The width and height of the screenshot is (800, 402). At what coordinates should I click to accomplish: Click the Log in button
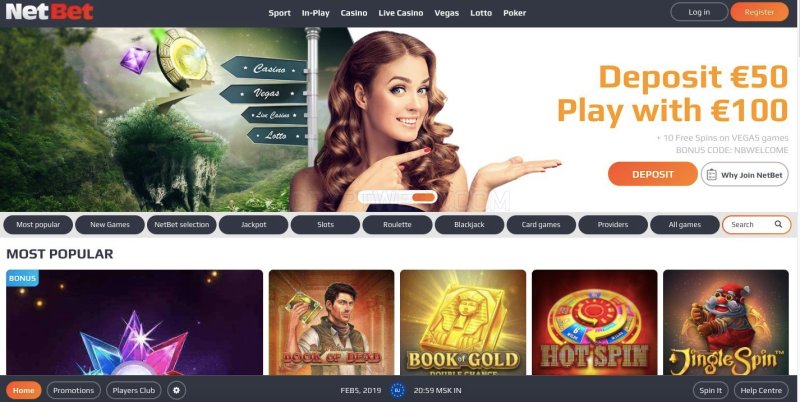[699, 12]
